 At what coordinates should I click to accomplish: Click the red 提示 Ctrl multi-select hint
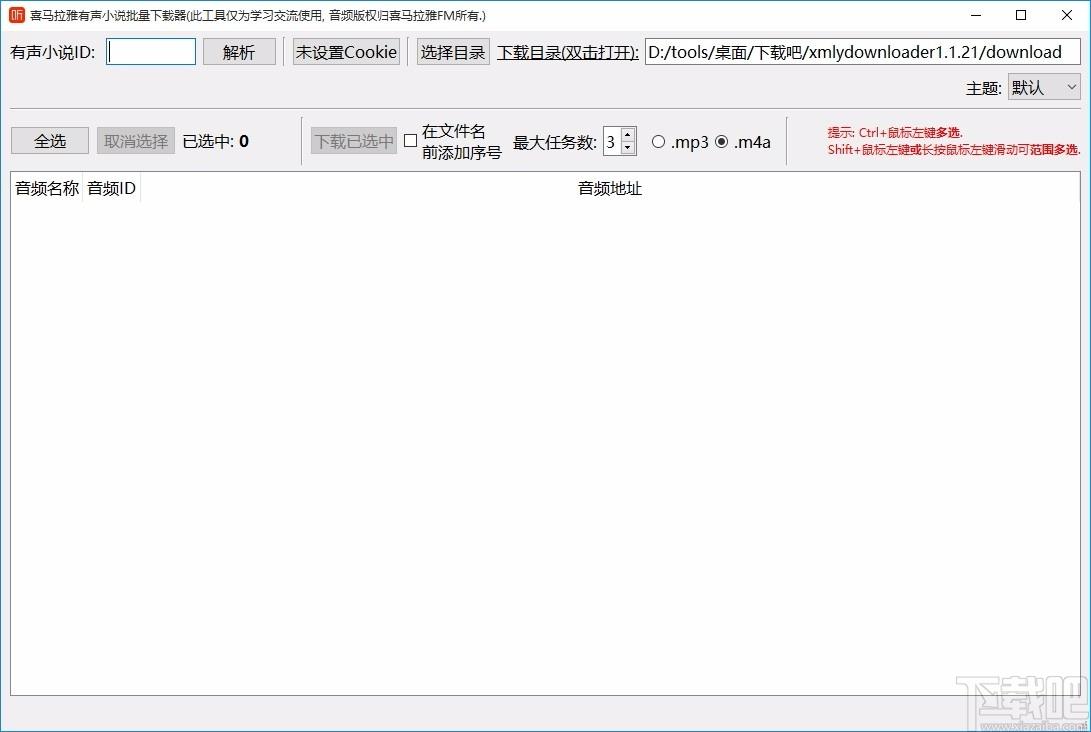pyautogui.click(x=895, y=132)
